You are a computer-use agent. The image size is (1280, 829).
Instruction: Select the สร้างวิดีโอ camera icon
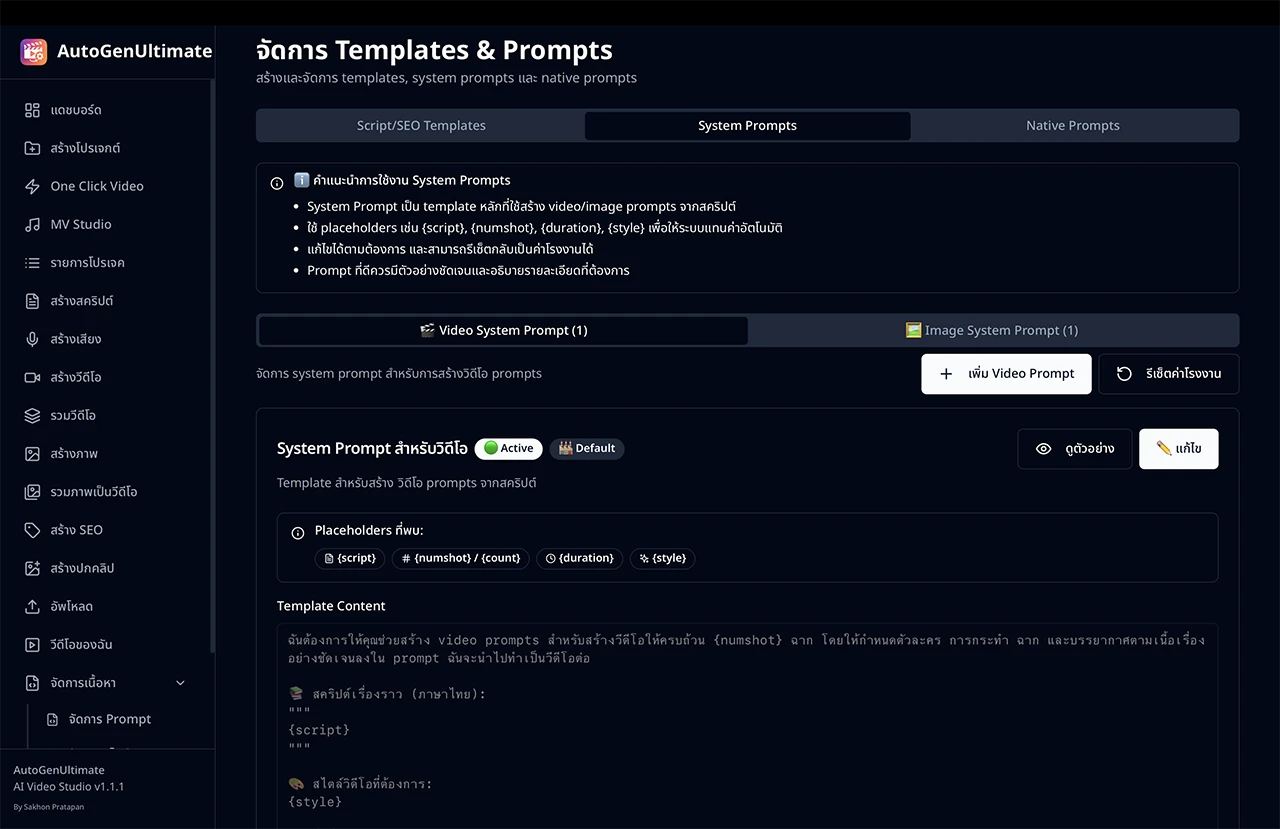coord(32,377)
